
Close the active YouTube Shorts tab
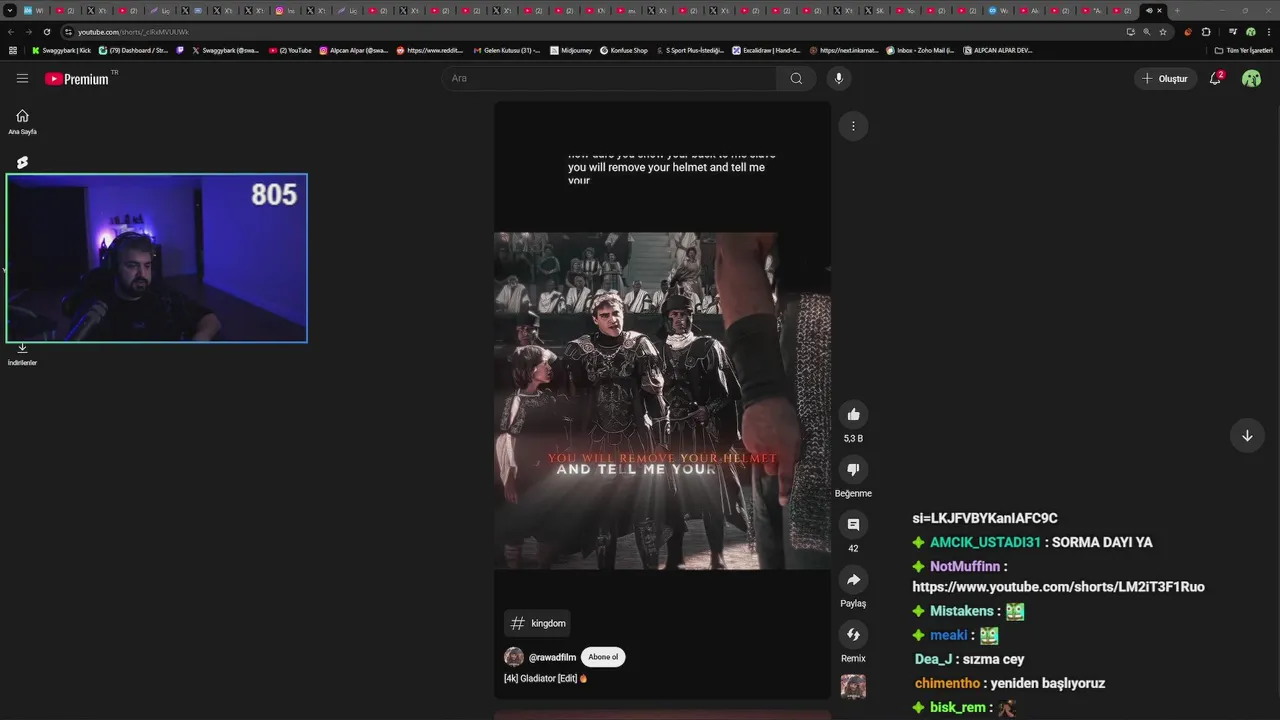click(x=1159, y=10)
